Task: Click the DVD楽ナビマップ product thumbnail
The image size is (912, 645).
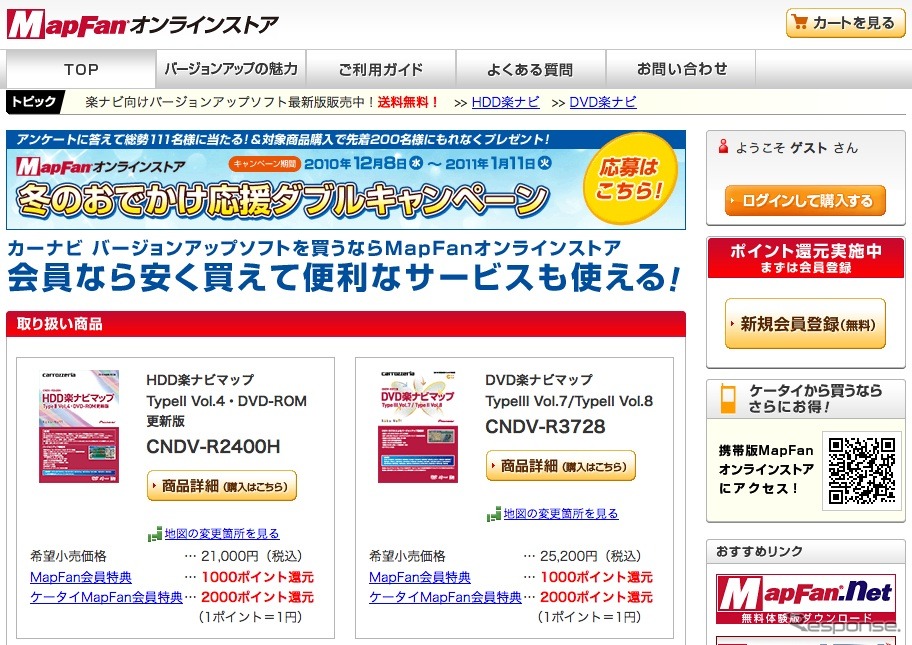Action: tap(418, 427)
